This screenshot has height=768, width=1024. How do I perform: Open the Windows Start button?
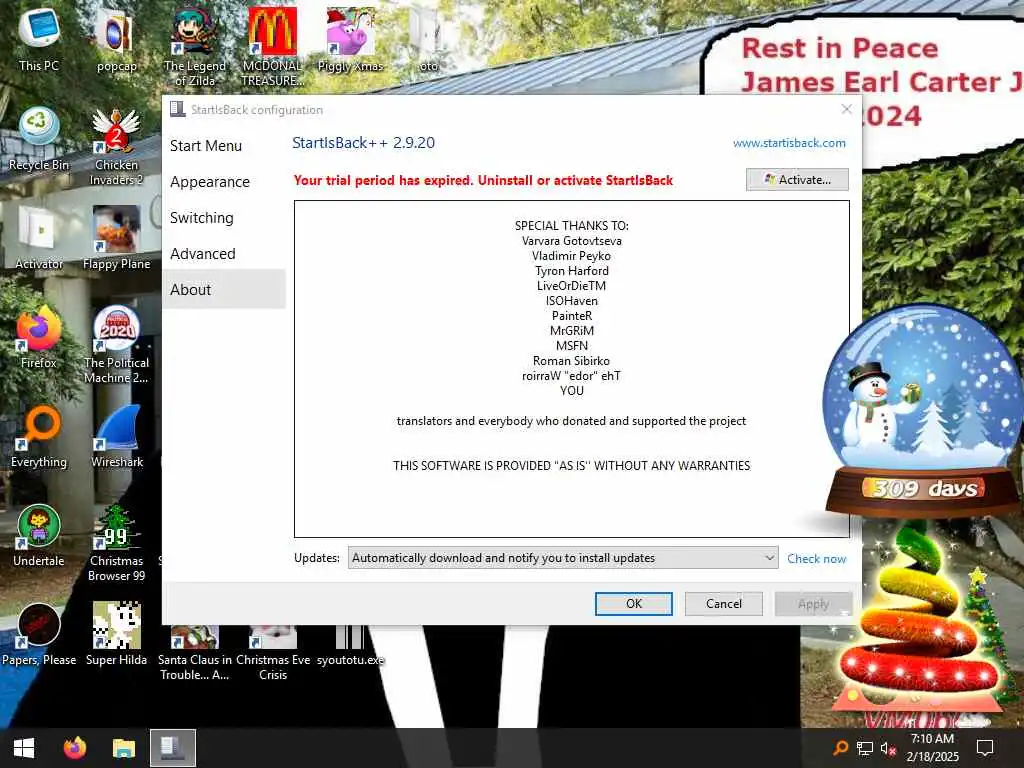tap(24, 748)
